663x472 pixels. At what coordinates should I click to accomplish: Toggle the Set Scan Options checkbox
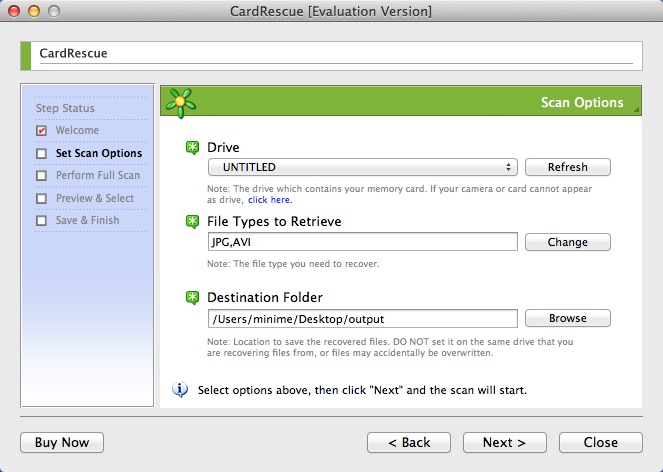pos(41,154)
